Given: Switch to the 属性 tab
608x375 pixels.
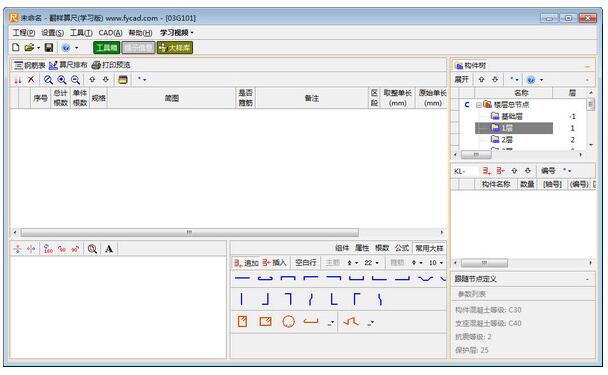Looking at the screenshot, I should click(362, 248).
